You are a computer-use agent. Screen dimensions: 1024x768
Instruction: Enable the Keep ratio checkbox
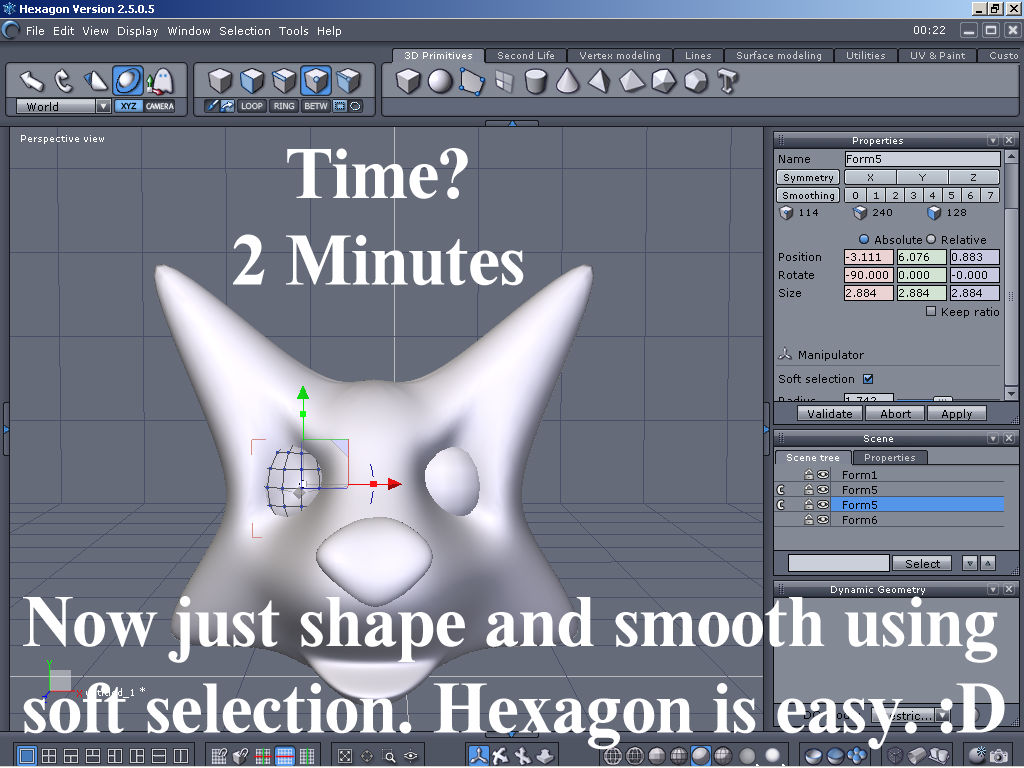pos(930,311)
